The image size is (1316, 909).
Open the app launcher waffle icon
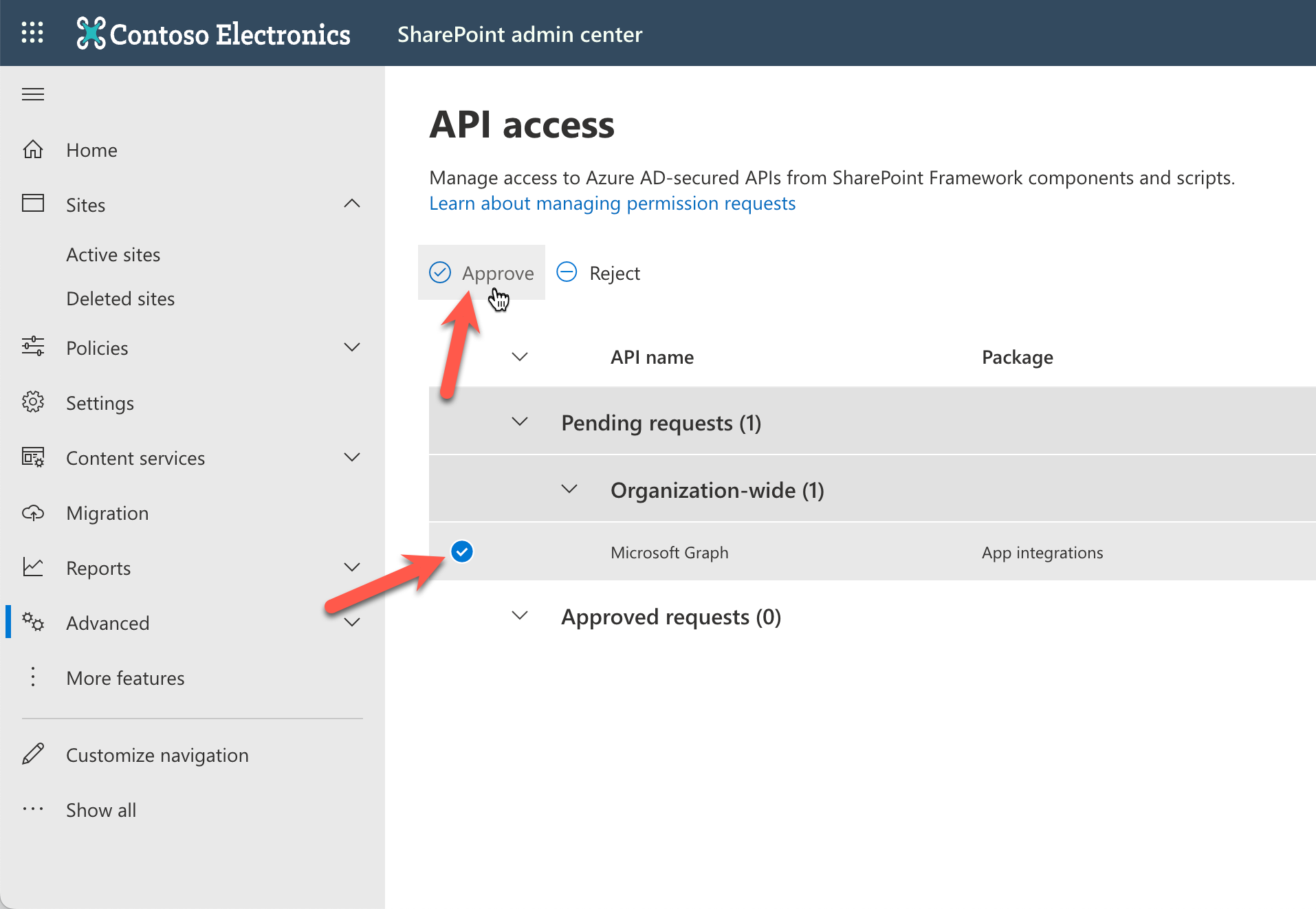[x=32, y=33]
